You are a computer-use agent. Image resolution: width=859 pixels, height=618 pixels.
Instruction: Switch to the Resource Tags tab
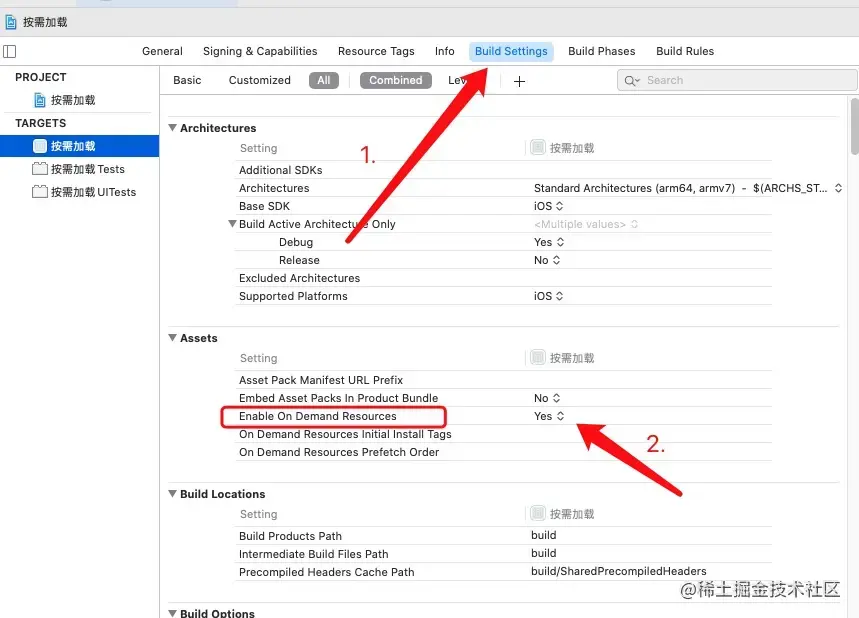376,51
